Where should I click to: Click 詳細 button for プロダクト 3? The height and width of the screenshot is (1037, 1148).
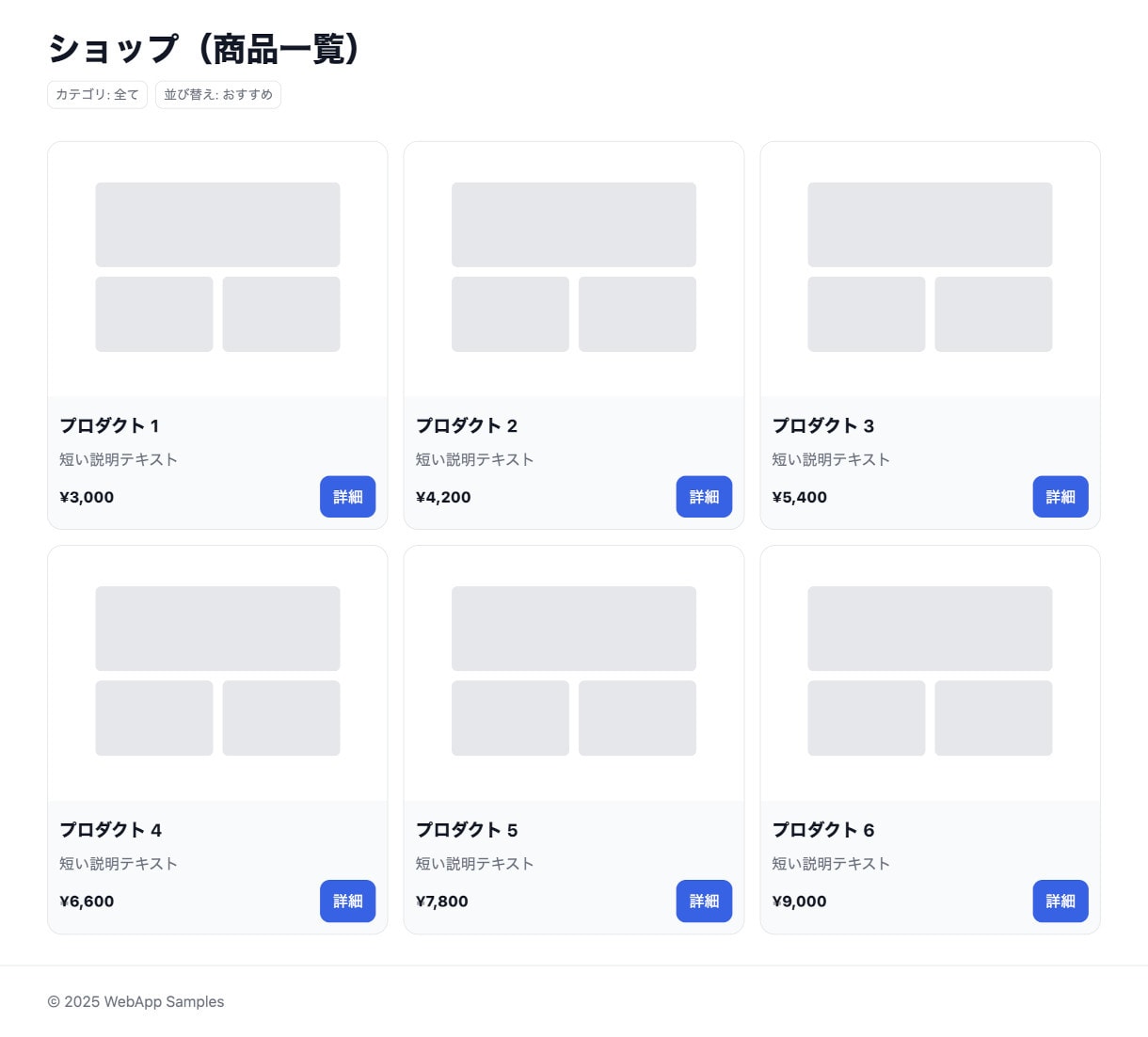point(1060,497)
